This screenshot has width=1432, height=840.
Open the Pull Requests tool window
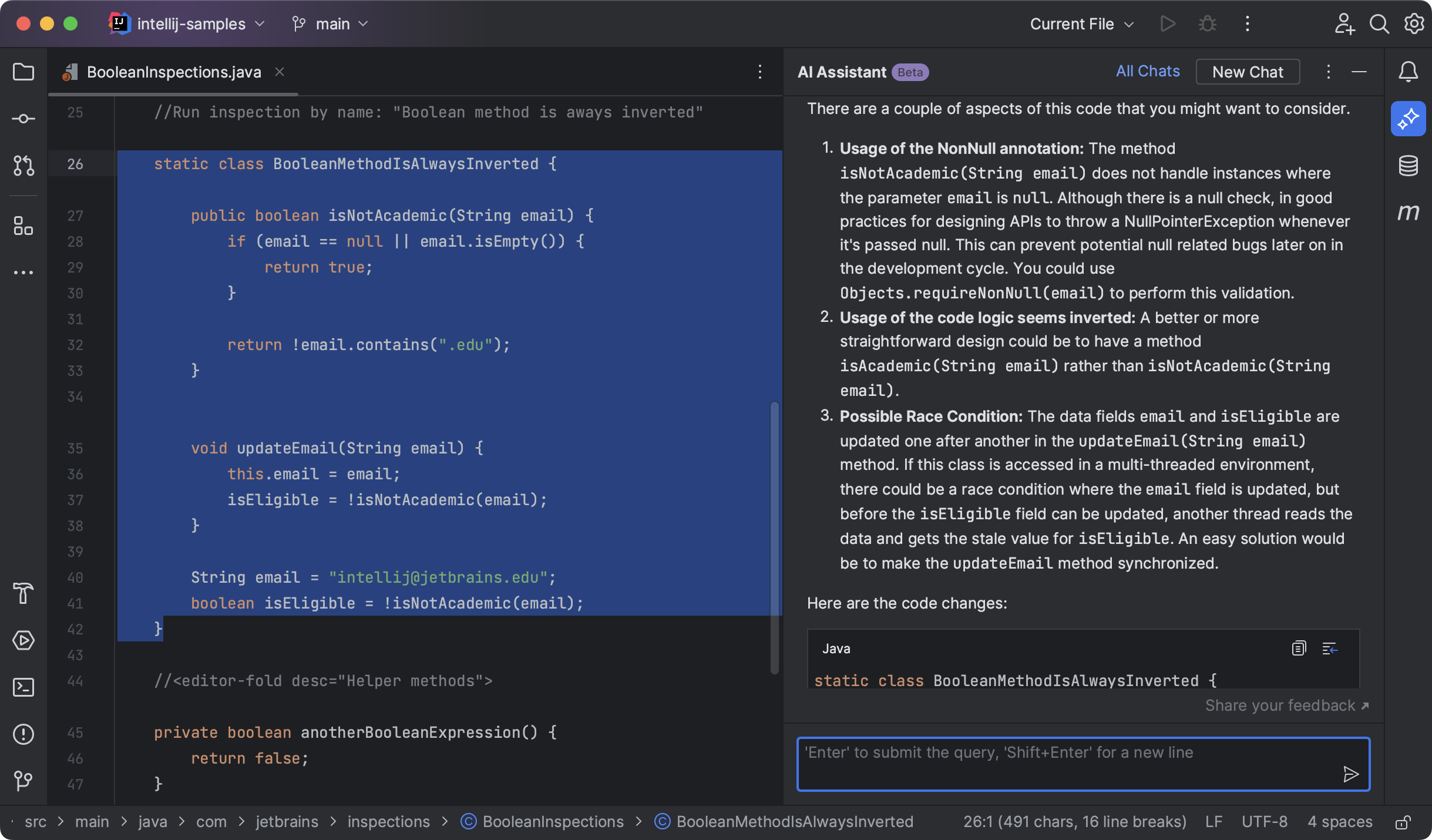click(x=23, y=166)
